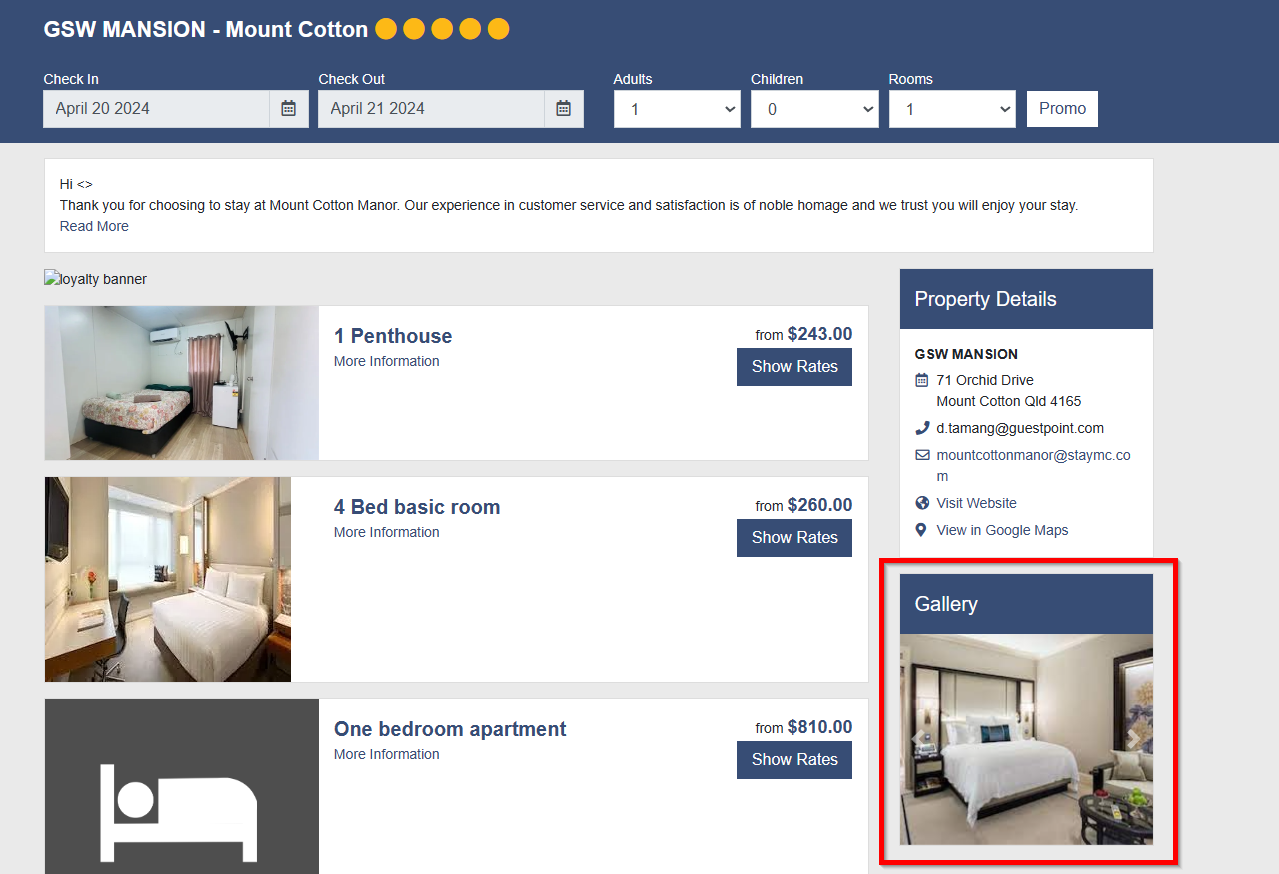
Task: Open the Rooms dropdown
Action: 952,109
